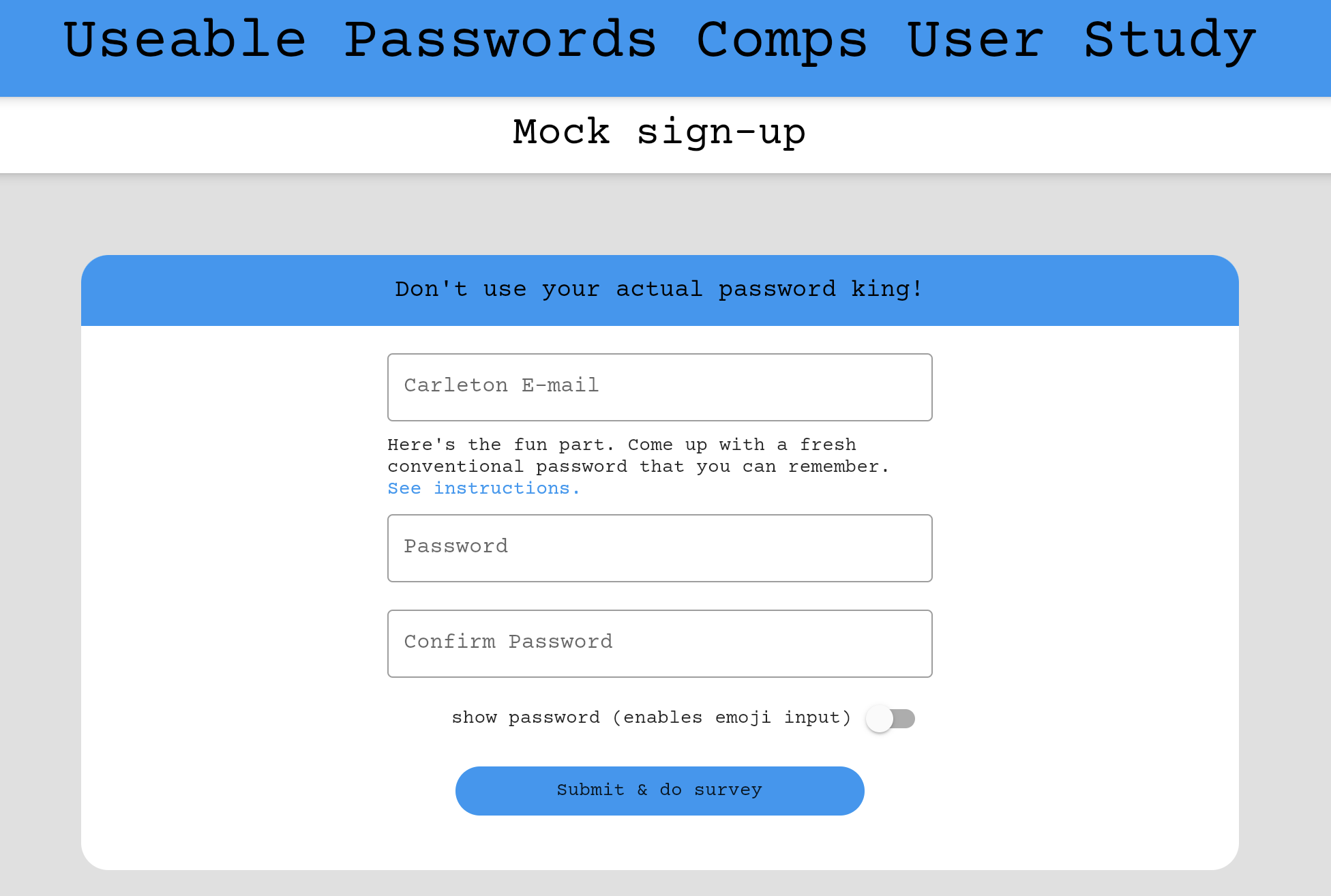Select the Confirm Password field
1331x896 pixels.
click(x=659, y=643)
